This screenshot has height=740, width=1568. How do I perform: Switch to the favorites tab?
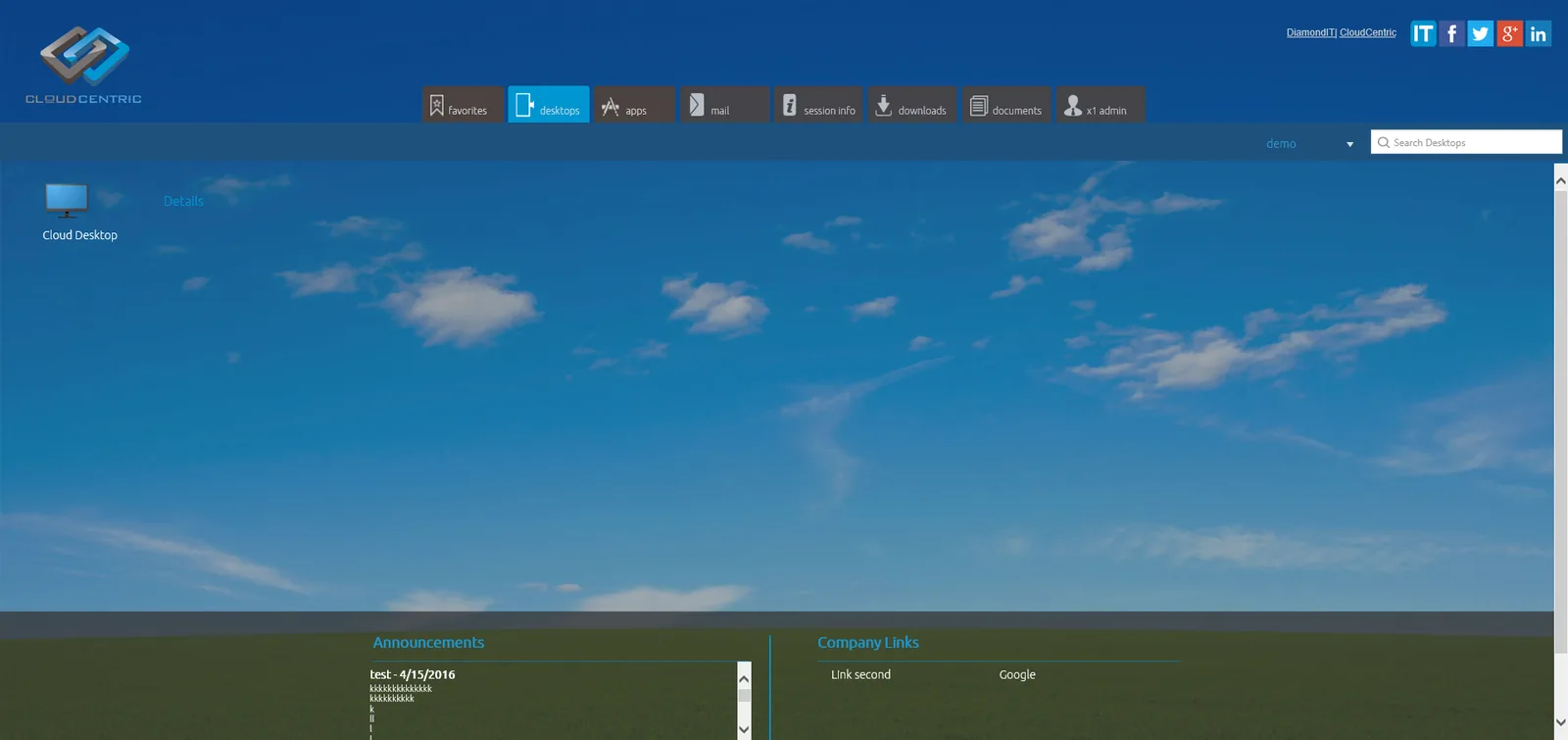(x=463, y=105)
